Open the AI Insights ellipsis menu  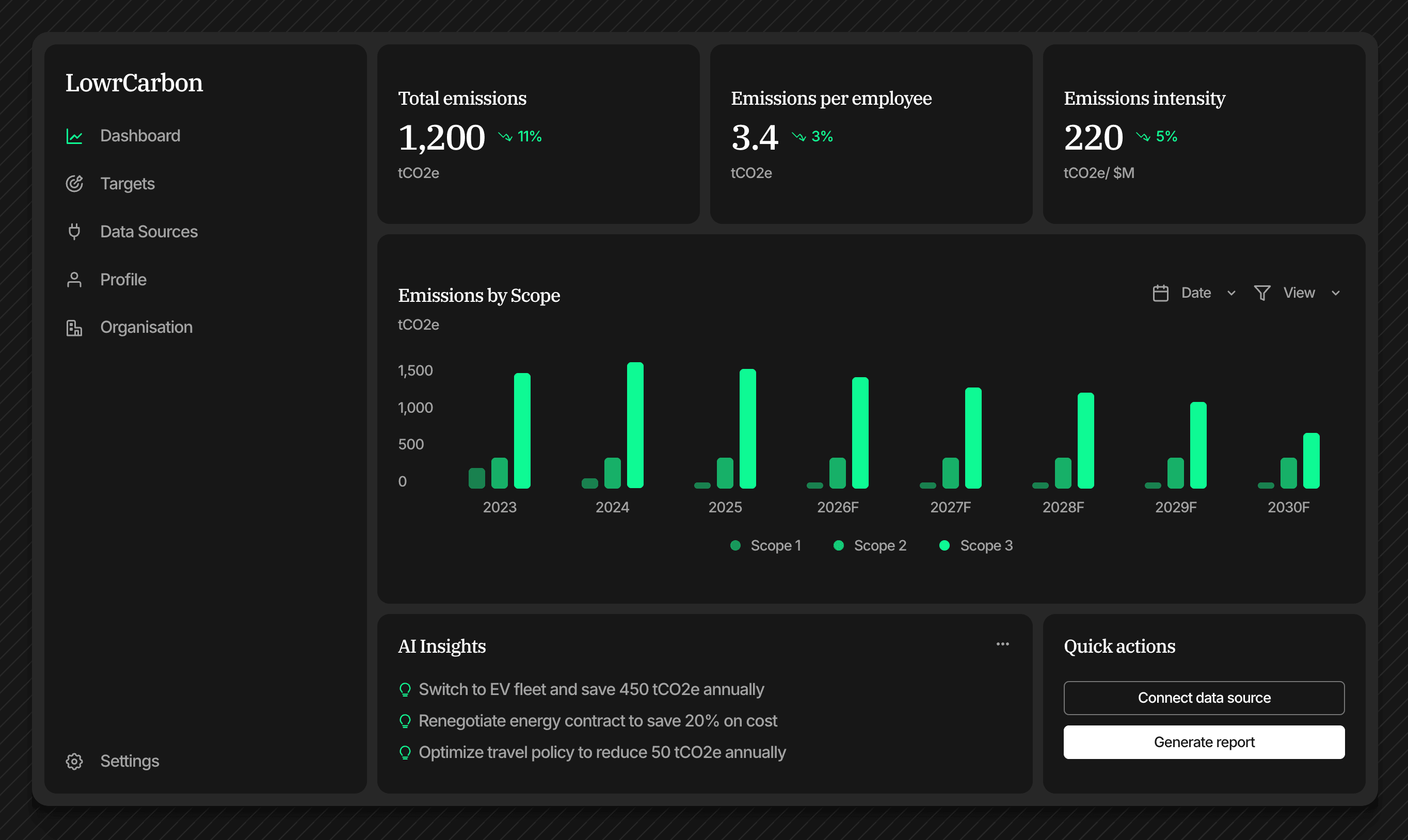[x=1002, y=643]
